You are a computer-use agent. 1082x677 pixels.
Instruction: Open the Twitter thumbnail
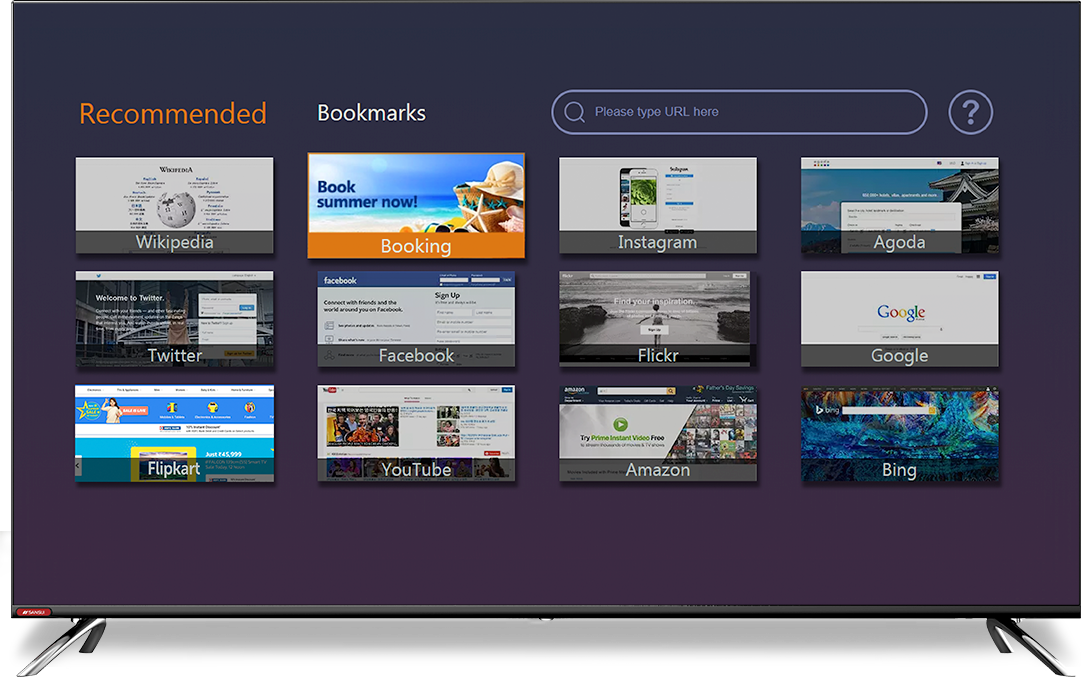coord(175,319)
